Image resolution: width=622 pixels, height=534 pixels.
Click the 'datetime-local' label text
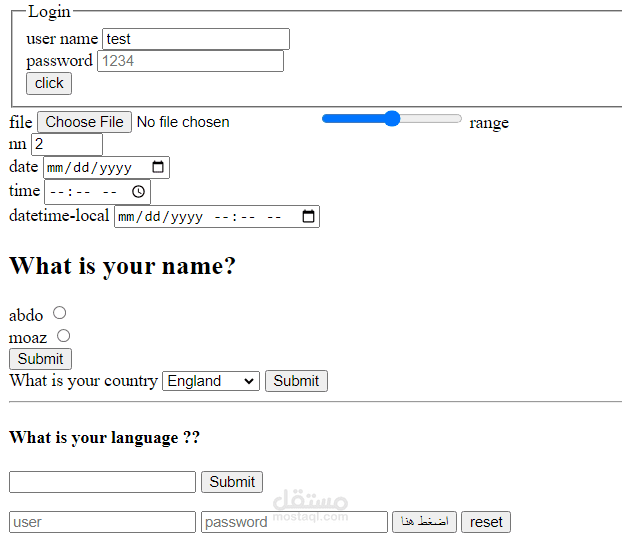tap(59, 216)
